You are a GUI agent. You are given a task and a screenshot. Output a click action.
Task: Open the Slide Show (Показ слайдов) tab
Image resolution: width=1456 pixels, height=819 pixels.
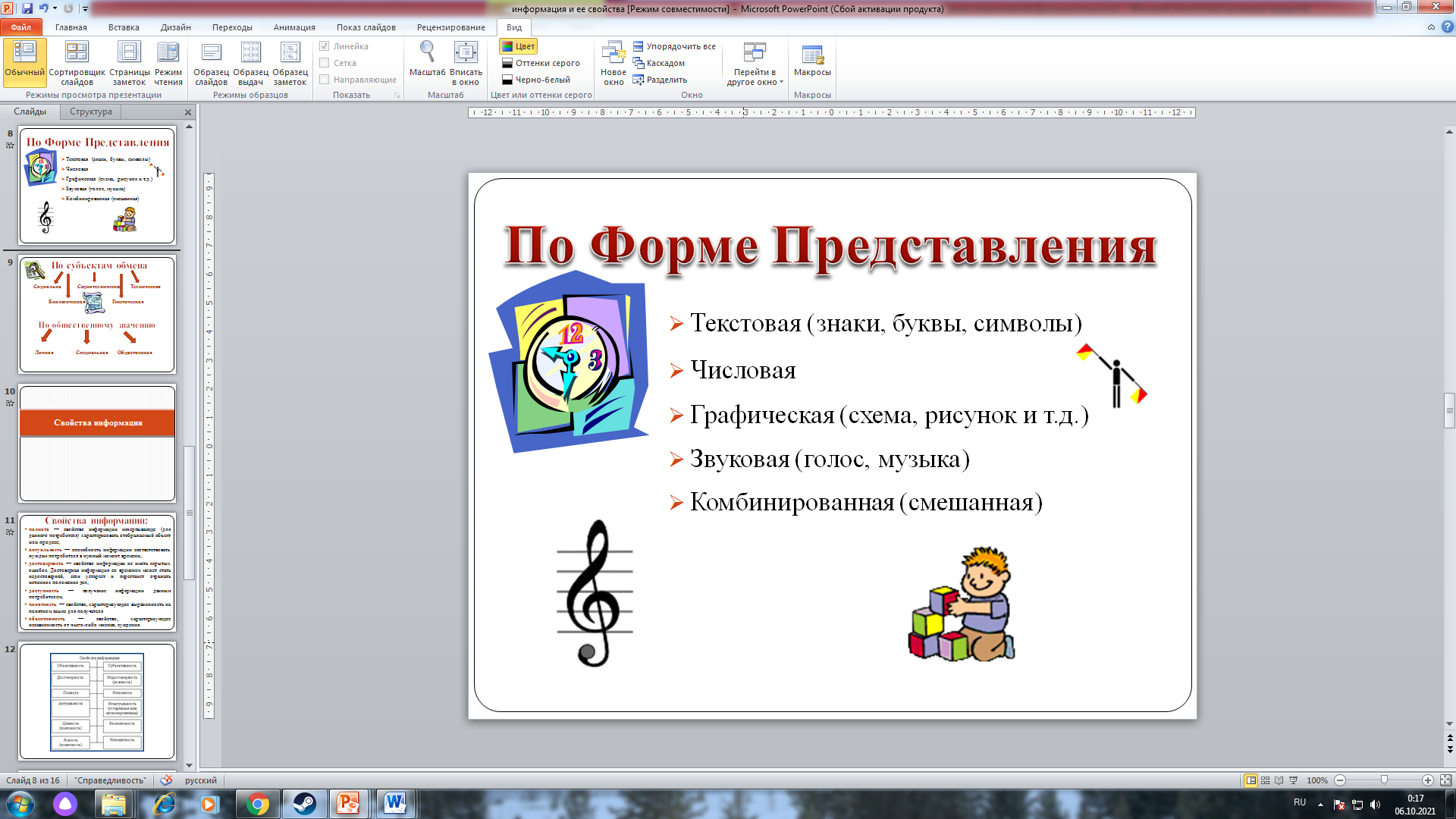click(x=366, y=27)
